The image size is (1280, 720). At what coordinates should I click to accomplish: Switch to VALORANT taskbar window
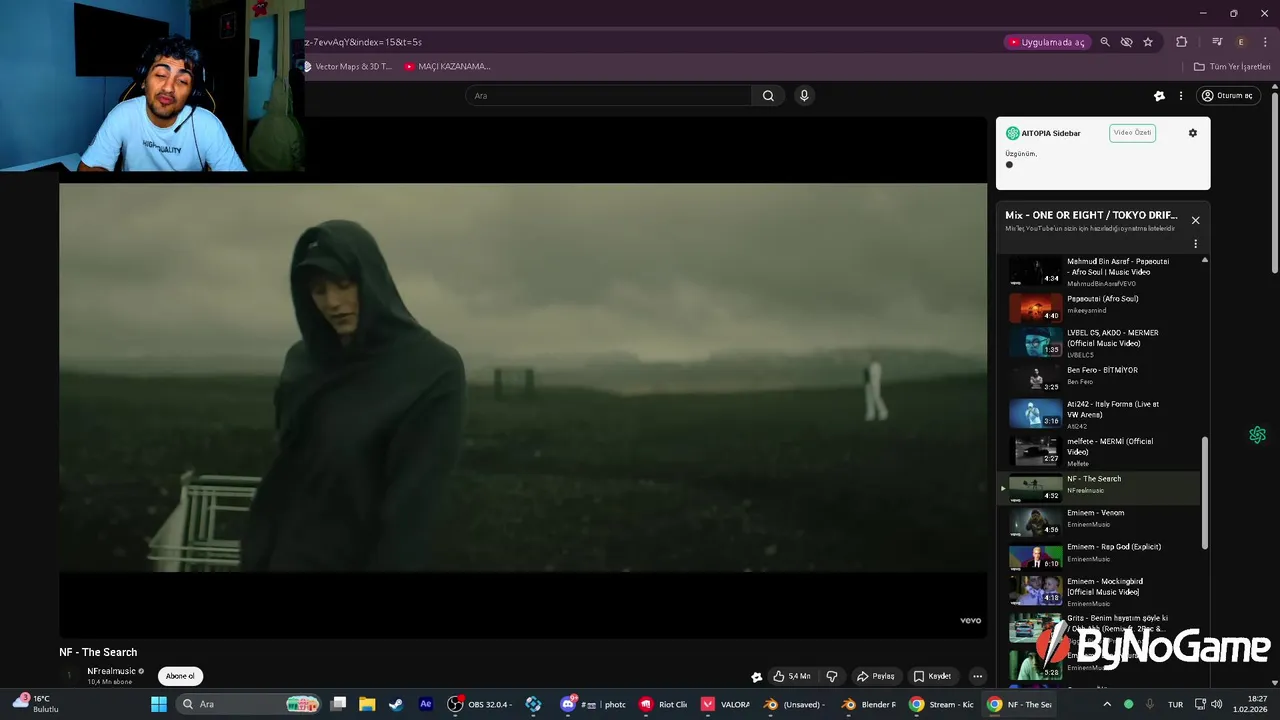[x=726, y=704]
